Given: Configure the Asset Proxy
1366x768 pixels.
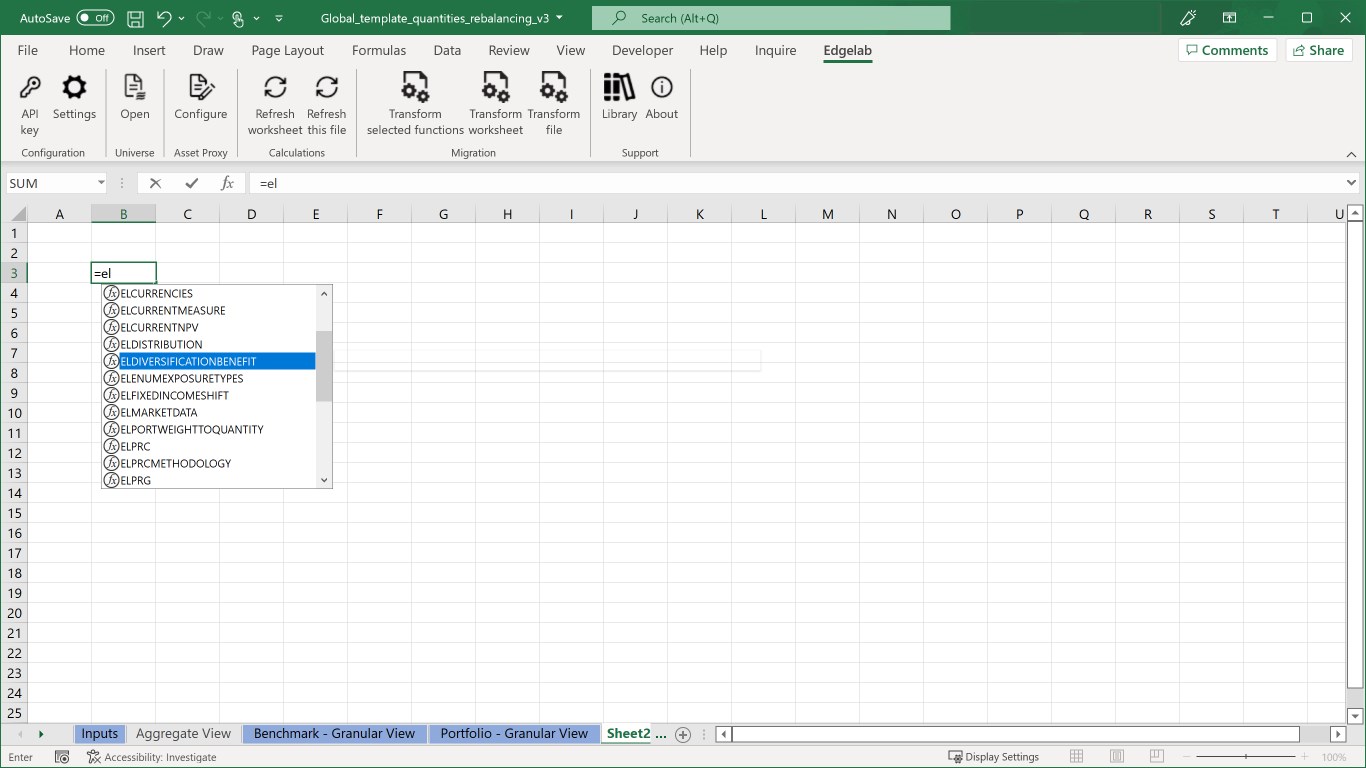Looking at the screenshot, I should click(x=201, y=98).
